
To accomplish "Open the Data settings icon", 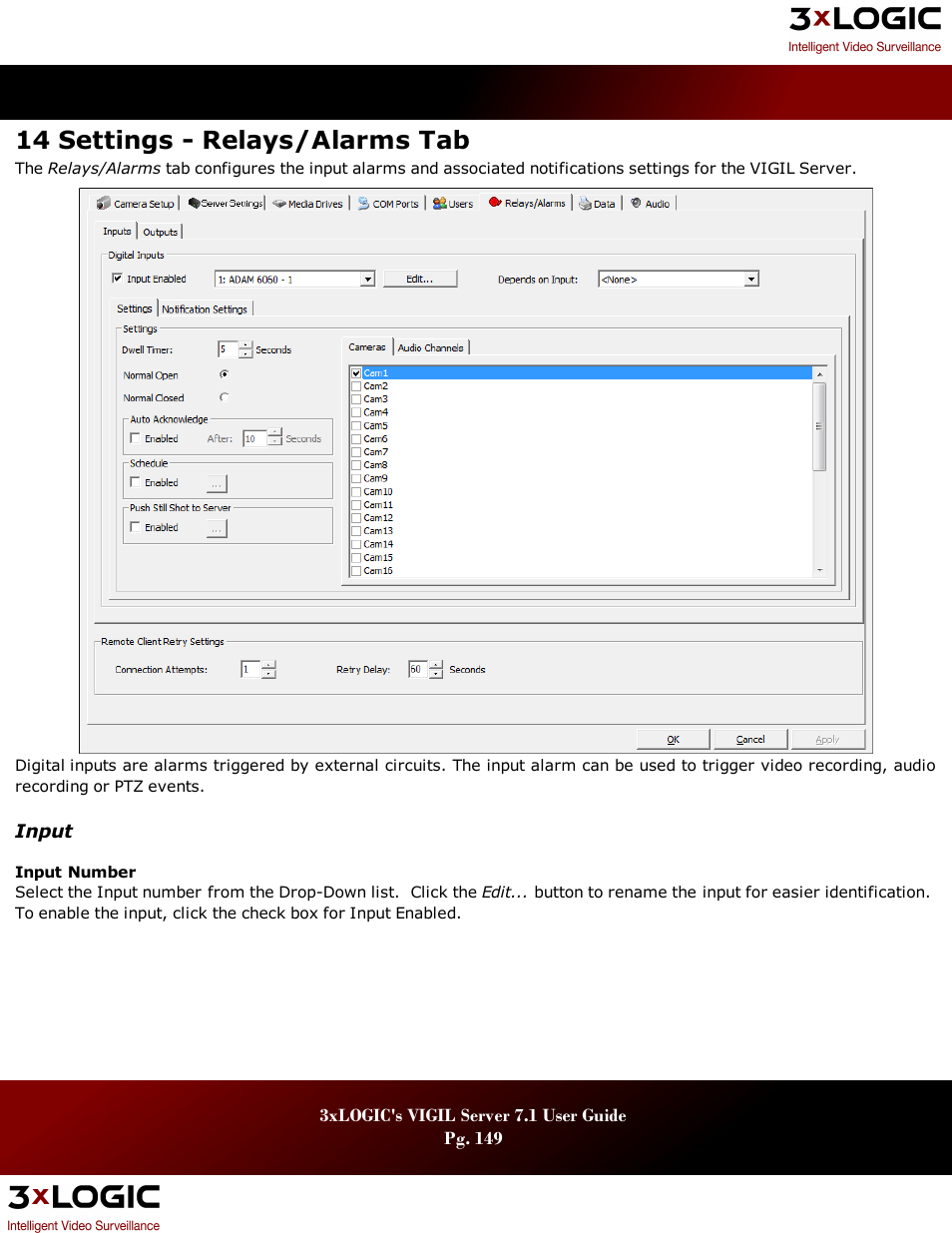I will pos(583,203).
